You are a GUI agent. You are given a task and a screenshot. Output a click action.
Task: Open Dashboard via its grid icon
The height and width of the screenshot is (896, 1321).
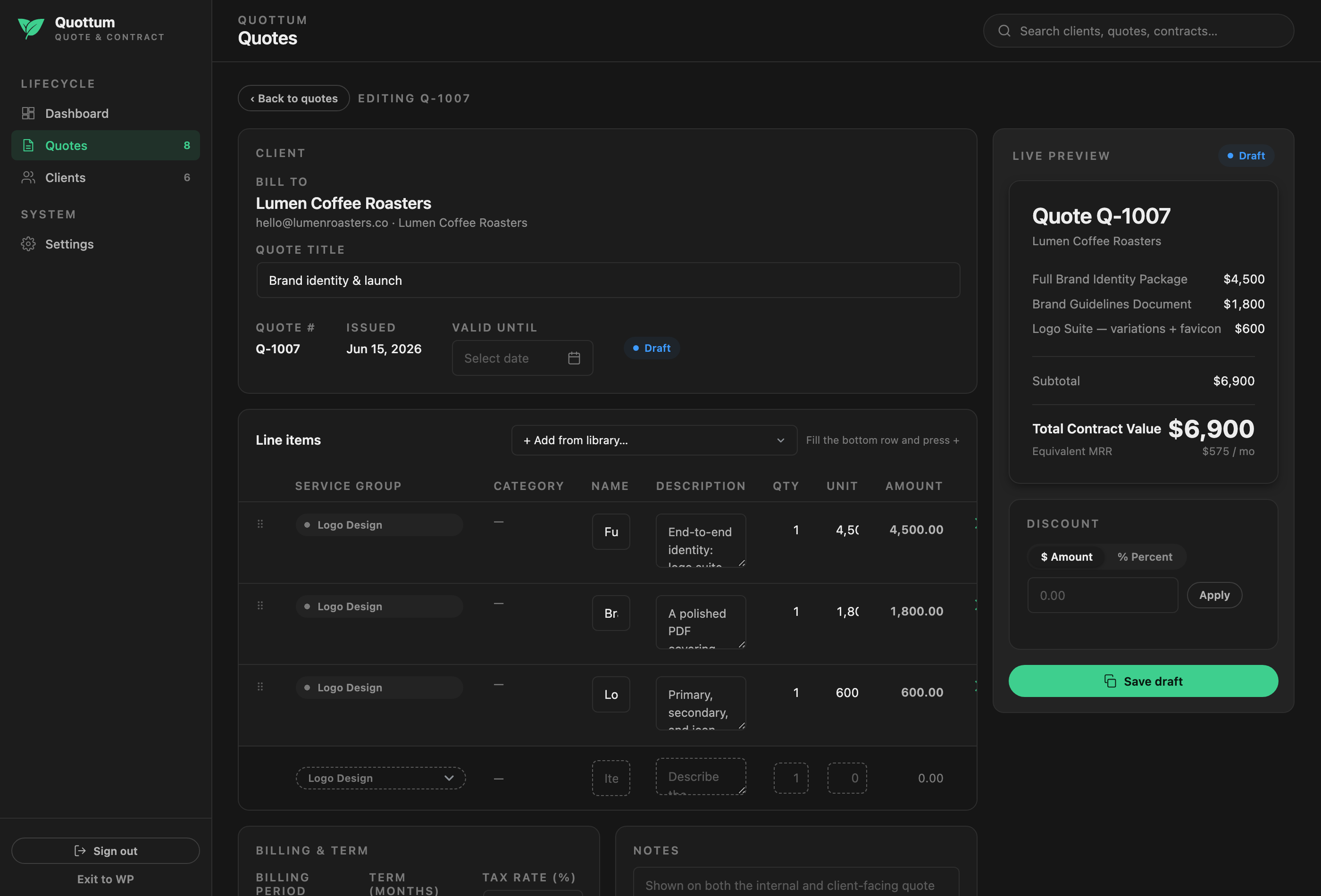point(28,113)
